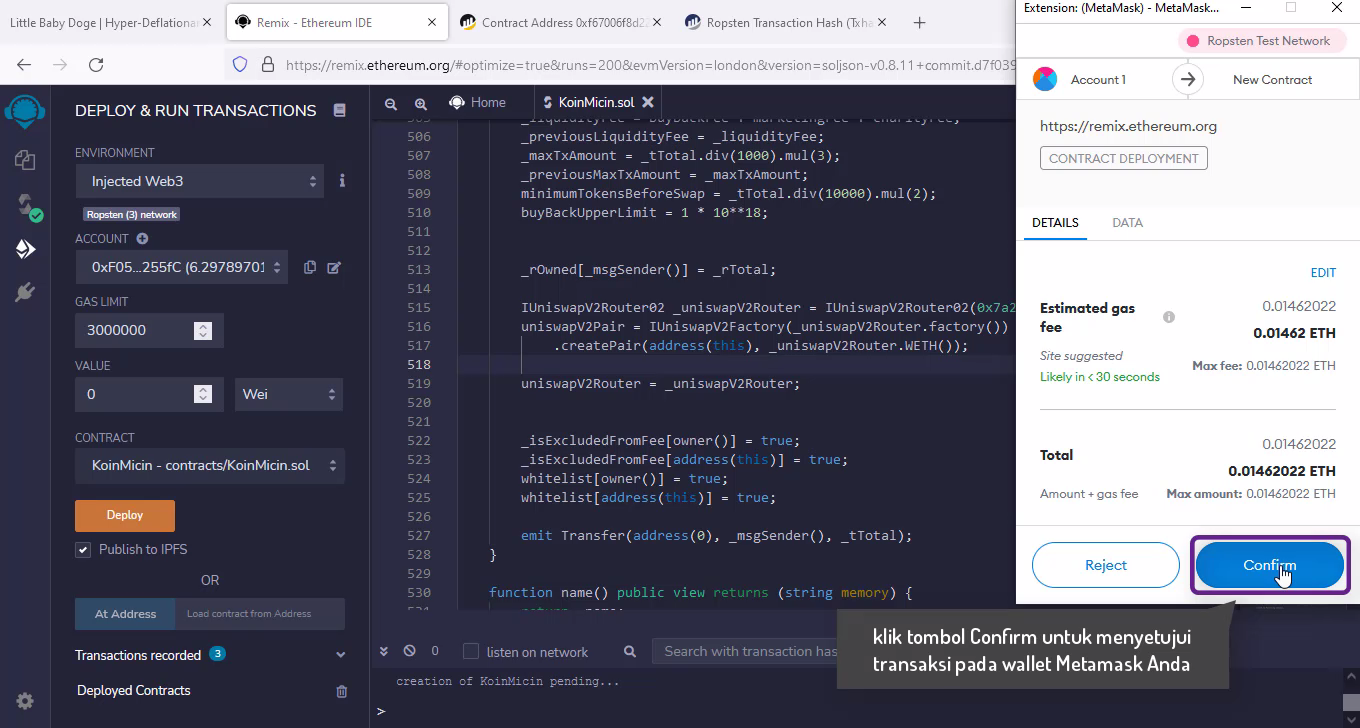The height and width of the screenshot is (728, 1360).
Task: Expand the Transactions recorded section
Action: (x=340, y=655)
